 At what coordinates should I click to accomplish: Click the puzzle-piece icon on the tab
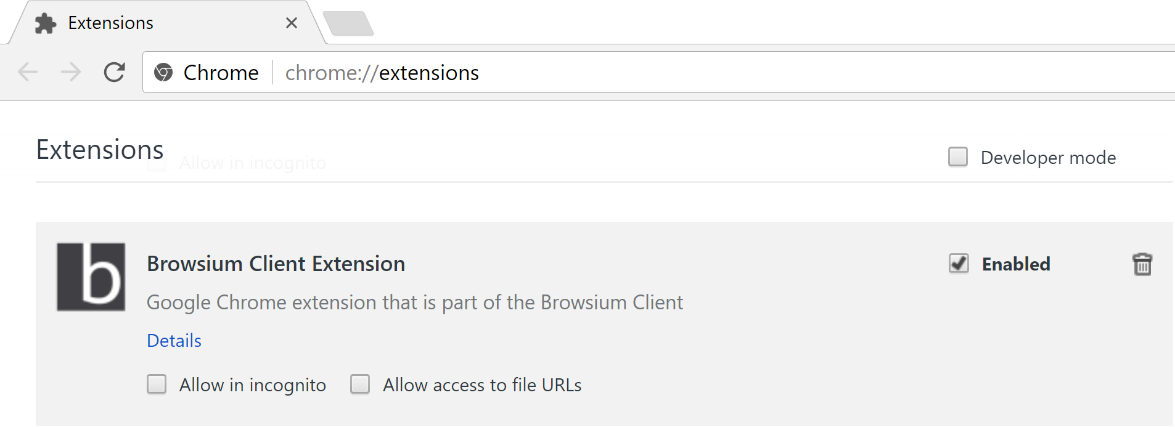point(45,23)
